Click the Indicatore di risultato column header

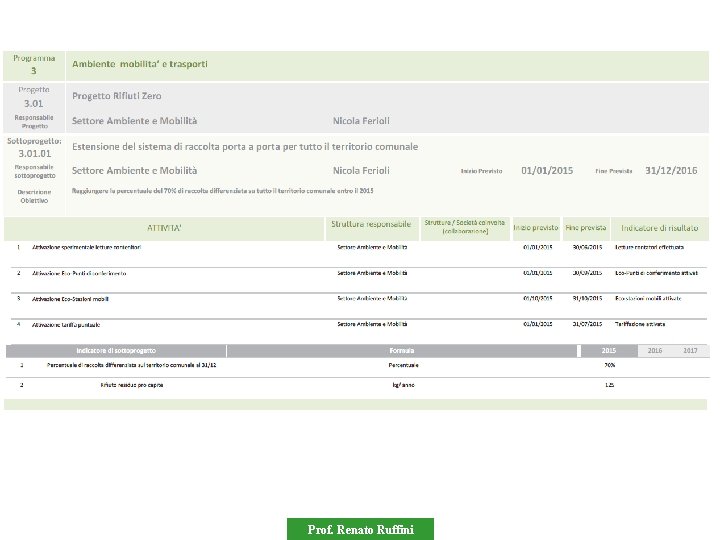click(659, 228)
